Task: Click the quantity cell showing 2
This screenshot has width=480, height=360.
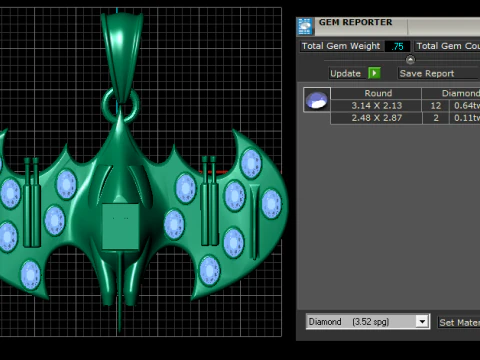Action: tap(436, 118)
